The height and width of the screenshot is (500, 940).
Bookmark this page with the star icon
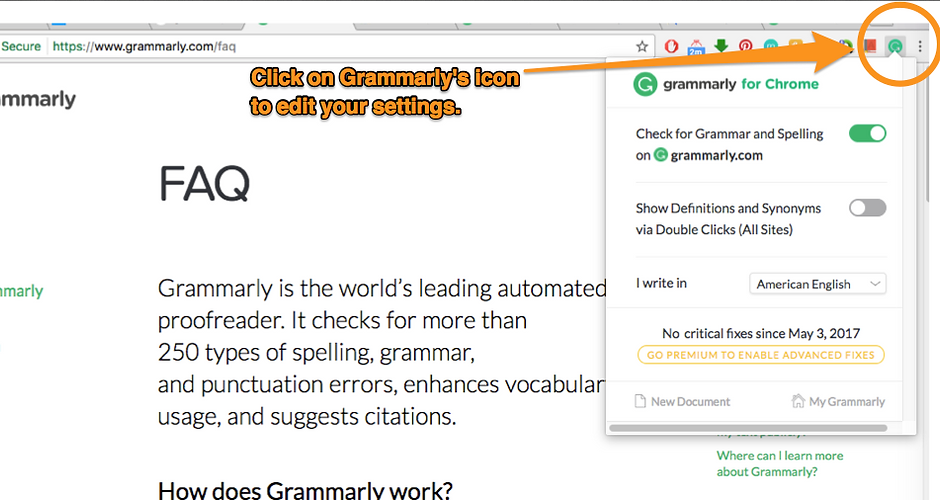click(x=642, y=46)
